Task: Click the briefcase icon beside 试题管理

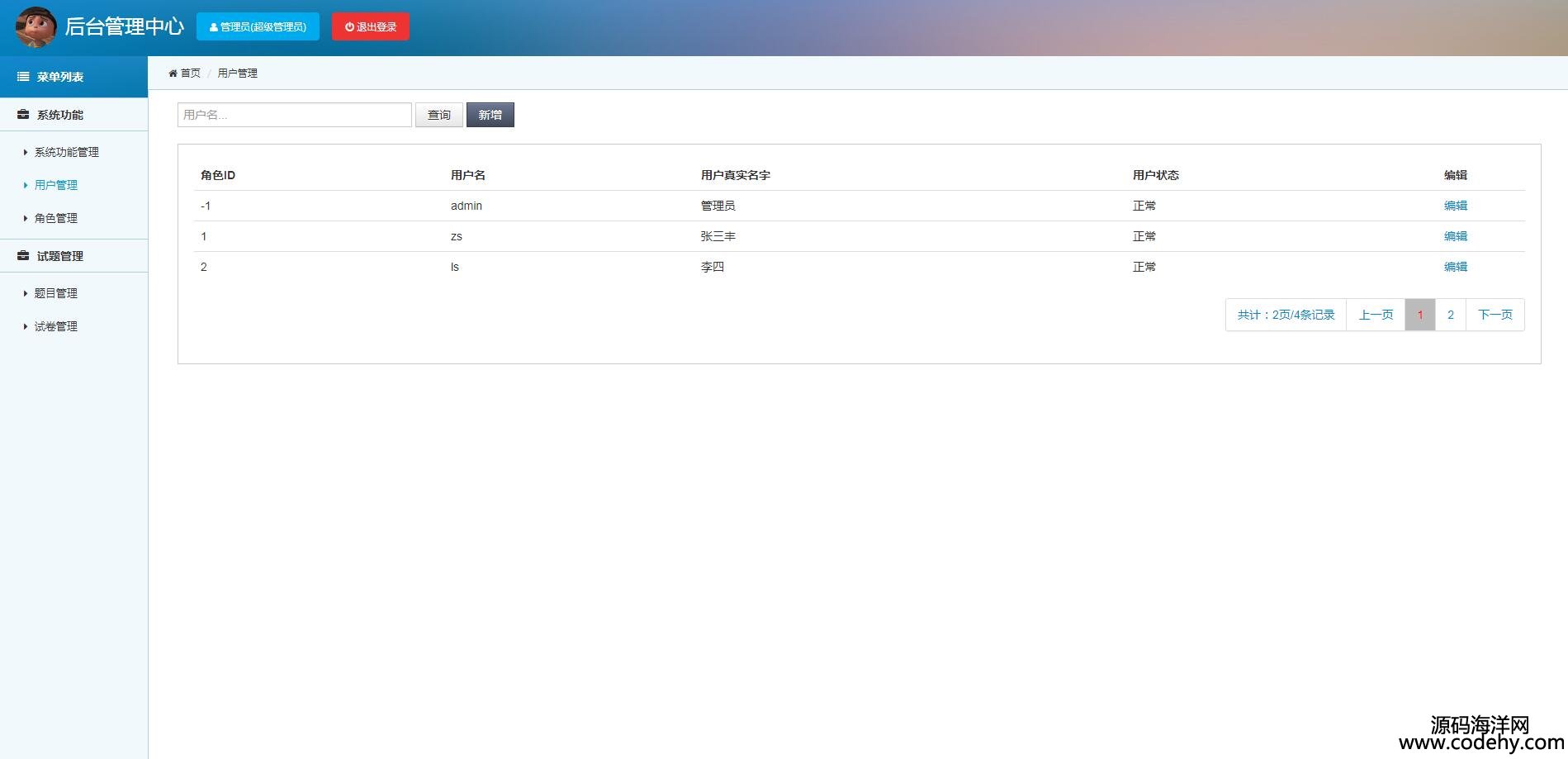Action: pyautogui.click(x=23, y=256)
